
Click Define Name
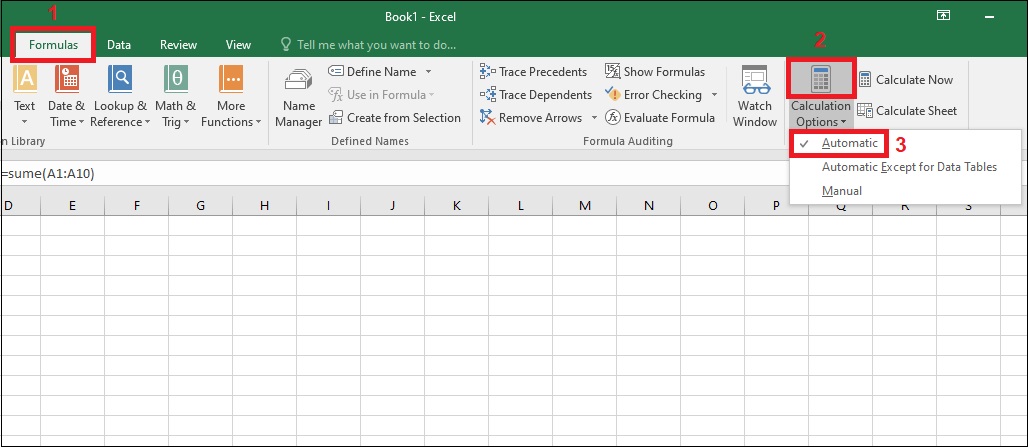click(373, 71)
